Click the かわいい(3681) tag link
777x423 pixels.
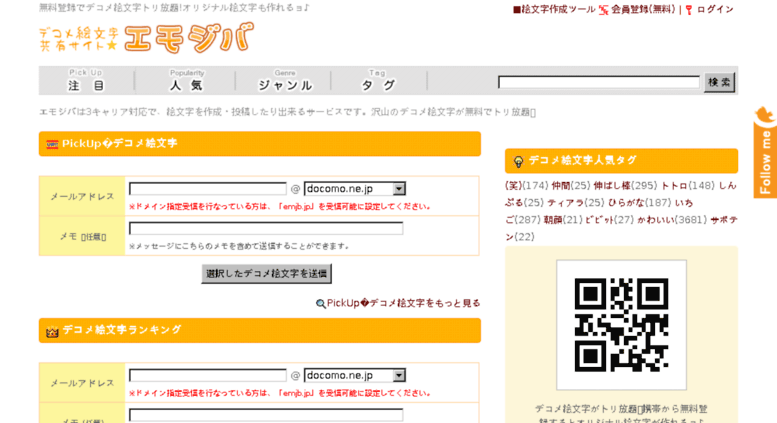(x=671, y=219)
